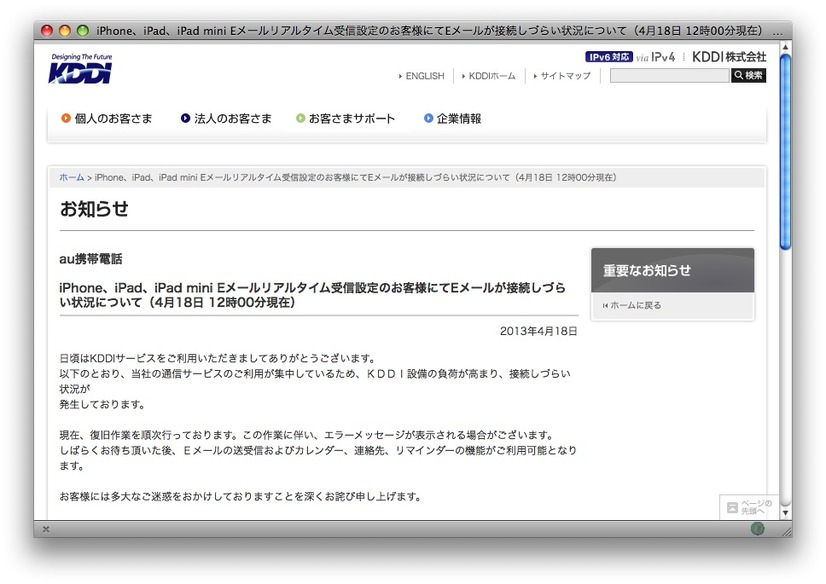Click the blue vertical scrollbar thumb
The width and height of the screenshot is (826, 584).
785,151
